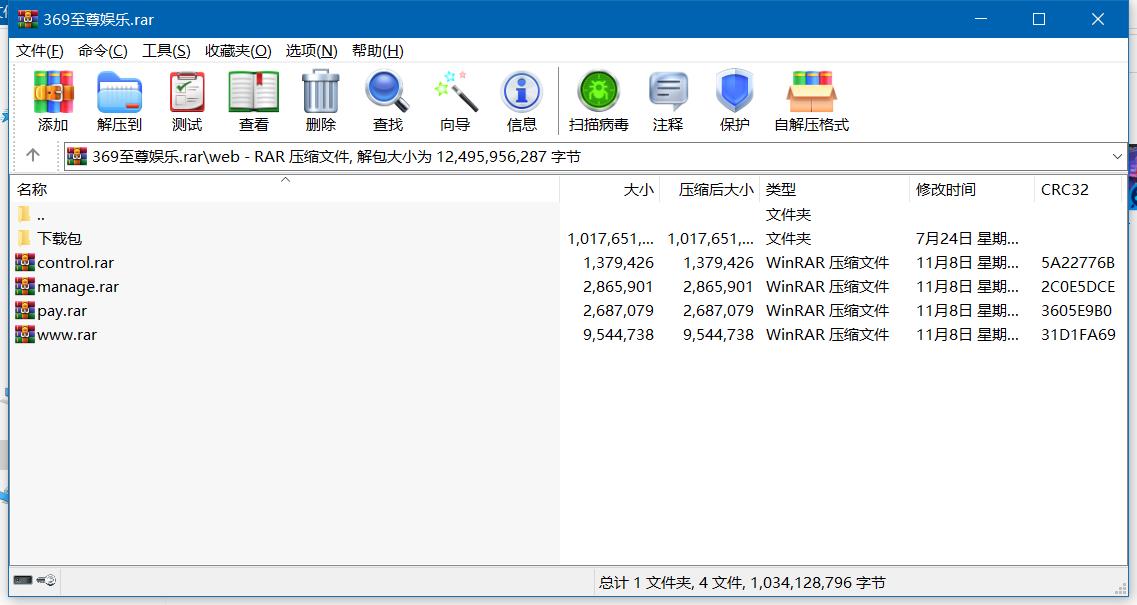The height and width of the screenshot is (605, 1137).
Task: Click the Delete (删除) trash bin icon
Action: (x=320, y=101)
